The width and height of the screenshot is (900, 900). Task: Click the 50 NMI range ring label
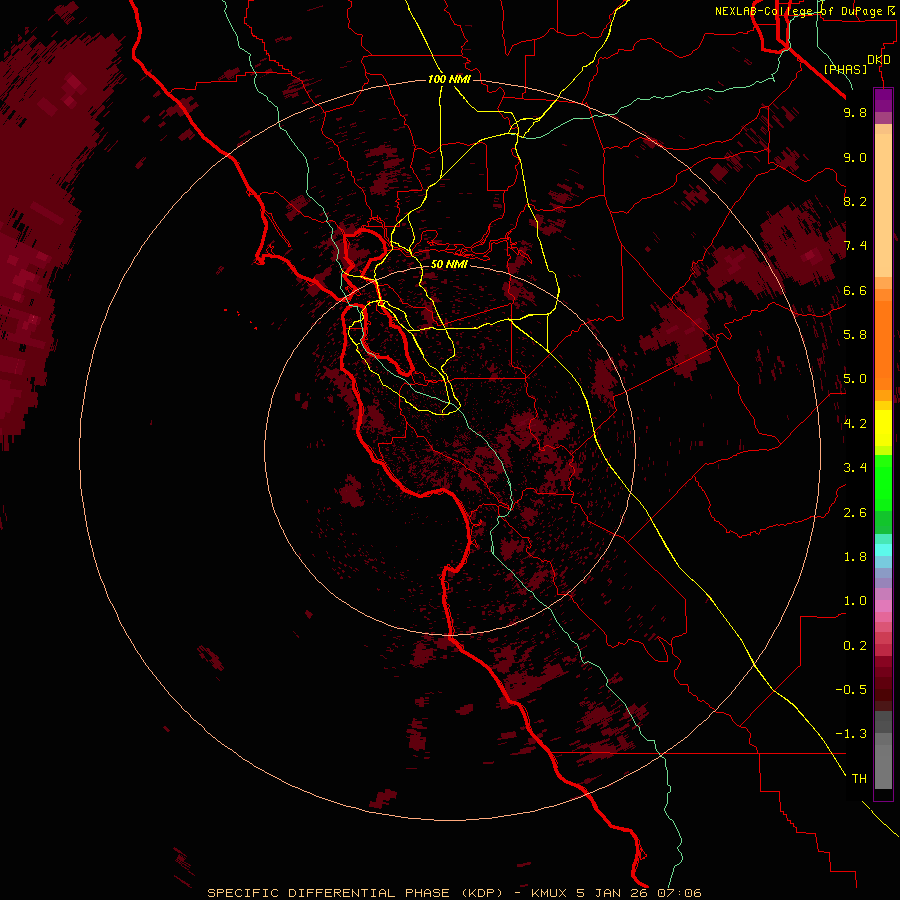(449, 265)
